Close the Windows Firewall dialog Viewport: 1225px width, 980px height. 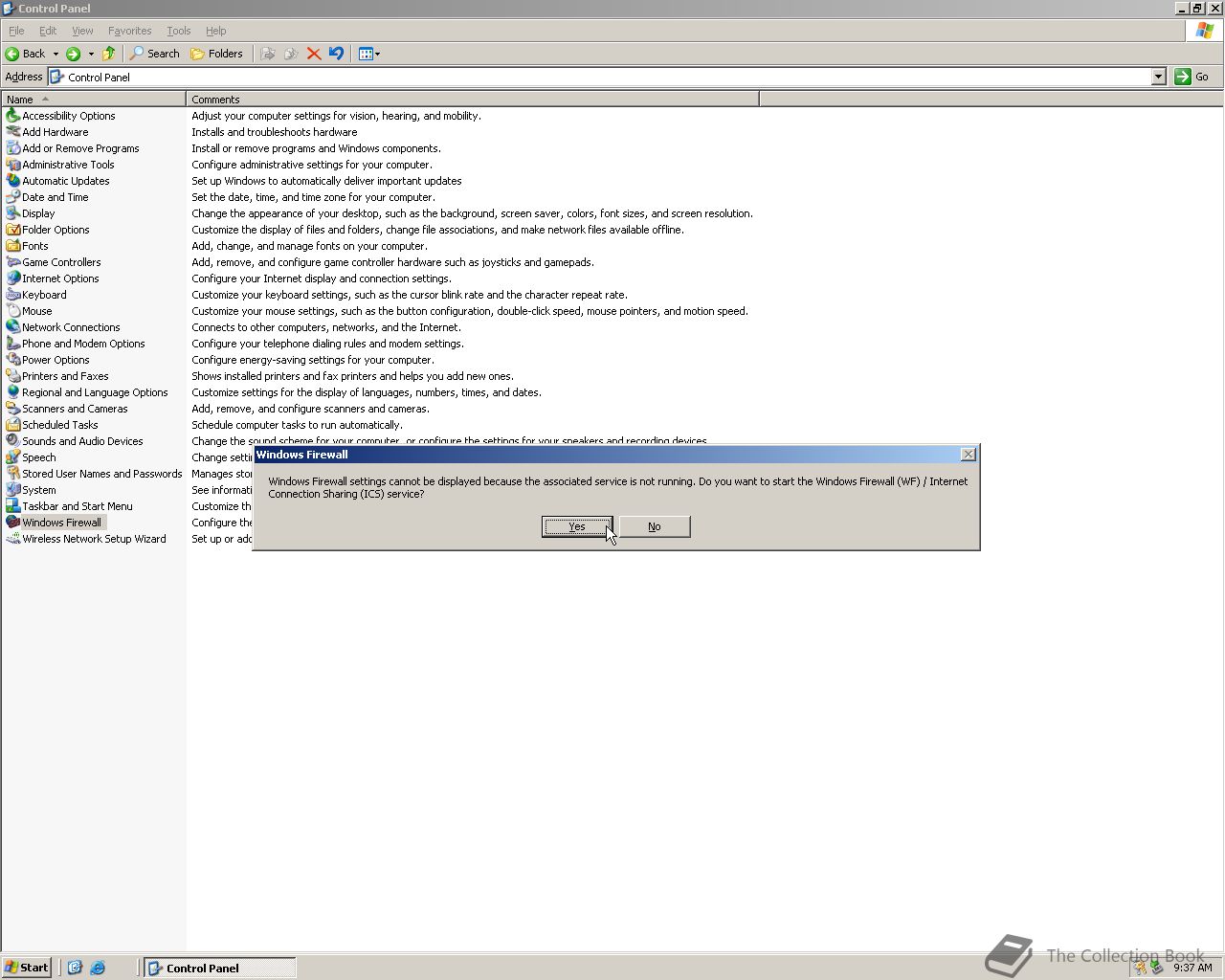click(968, 455)
